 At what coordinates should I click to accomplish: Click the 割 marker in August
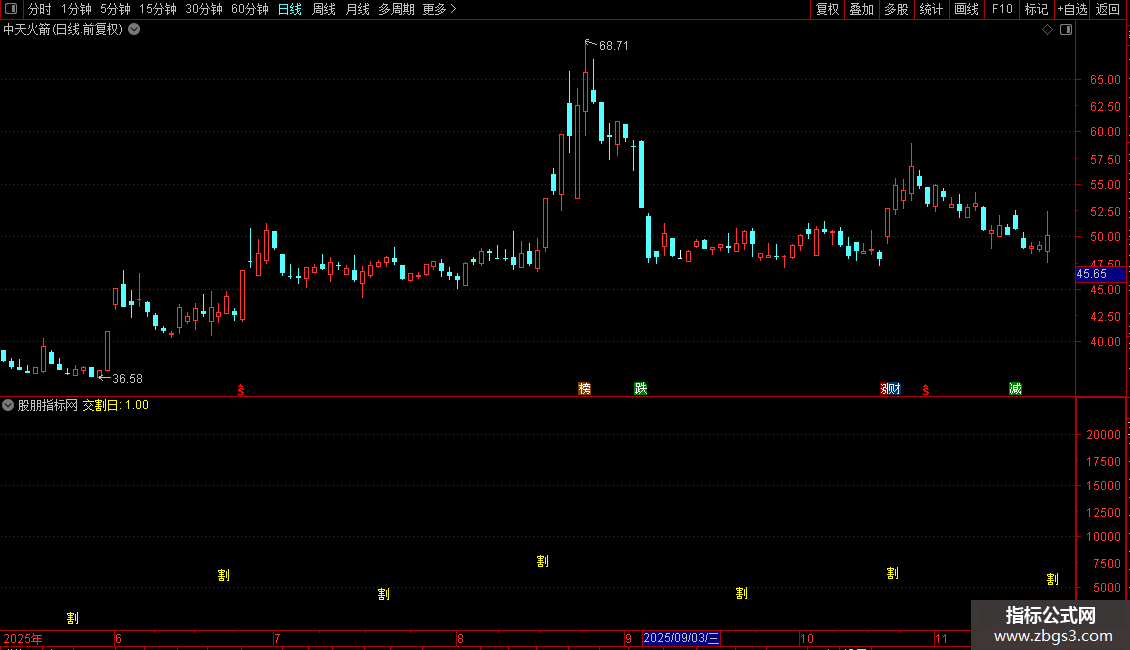pos(543,561)
